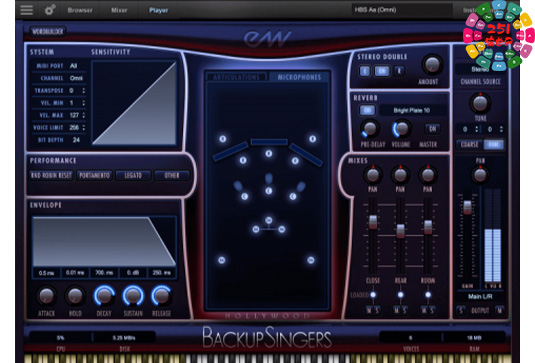Click the Rear mic loaded indicator light
Viewport: 535px width, 363px height.
click(401, 294)
